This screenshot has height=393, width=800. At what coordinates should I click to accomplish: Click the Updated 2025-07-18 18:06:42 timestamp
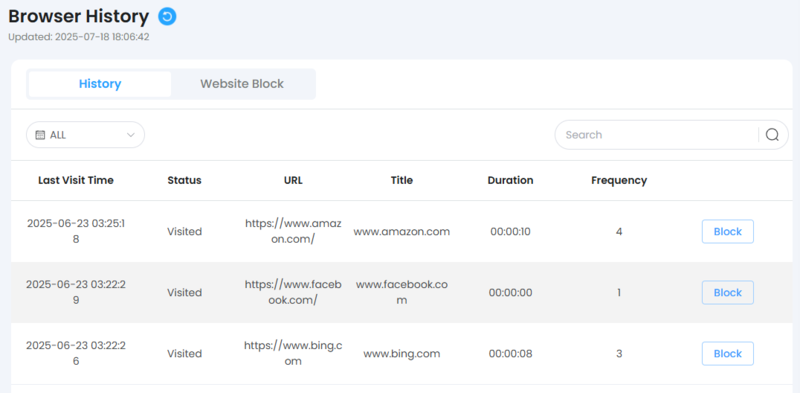(x=79, y=37)
